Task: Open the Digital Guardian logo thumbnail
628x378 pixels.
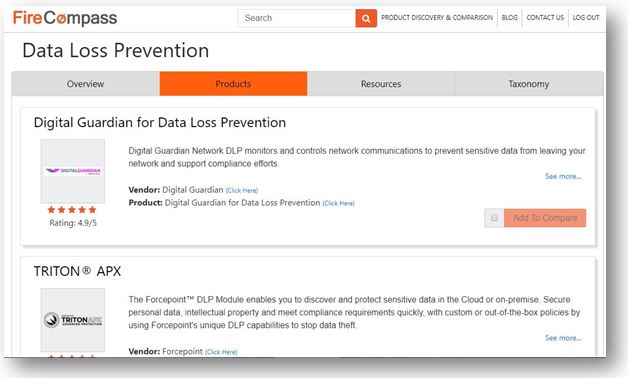Action: click(72, 171)
